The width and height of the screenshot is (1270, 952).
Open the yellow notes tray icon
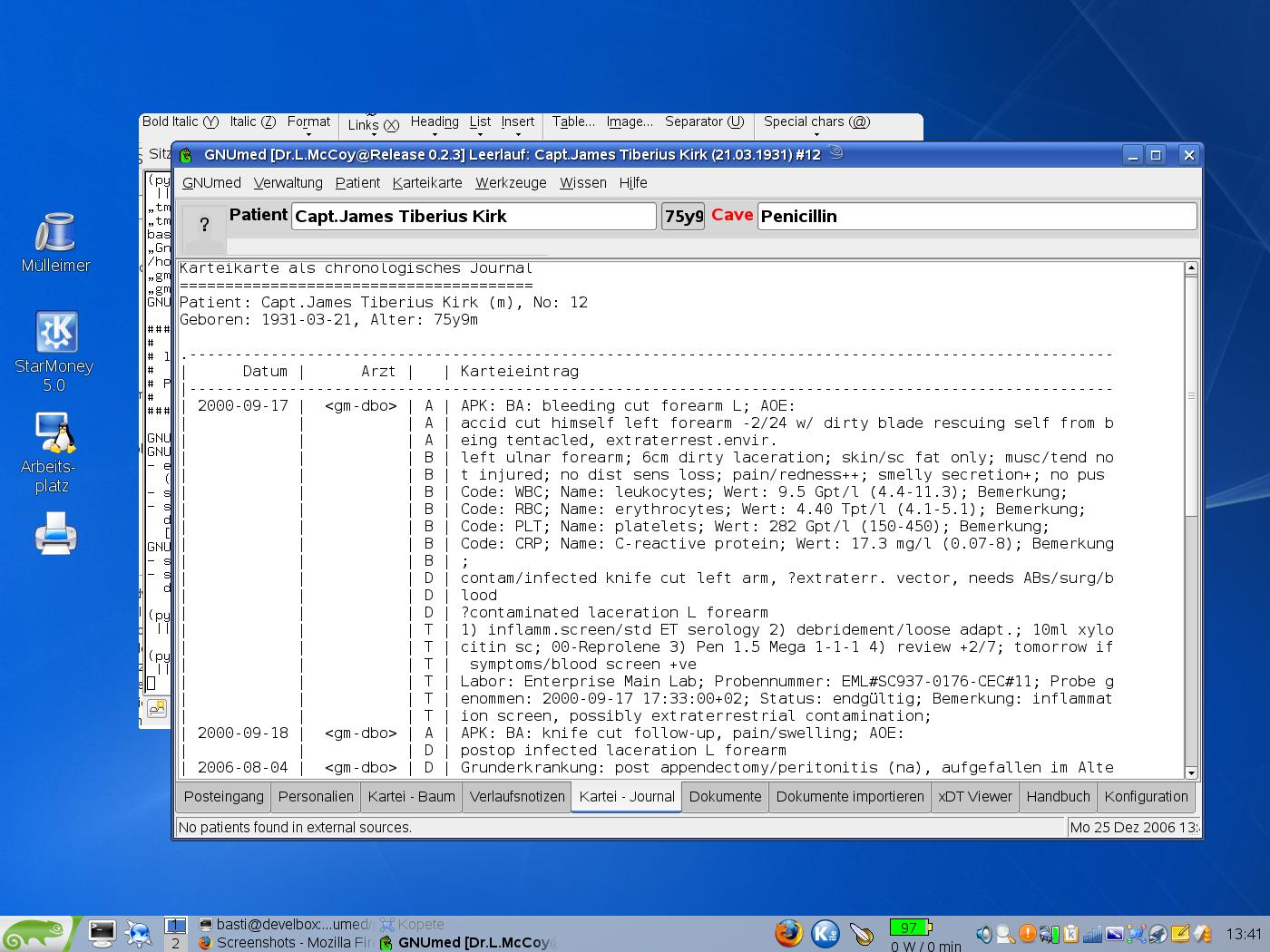(1180, 933)
